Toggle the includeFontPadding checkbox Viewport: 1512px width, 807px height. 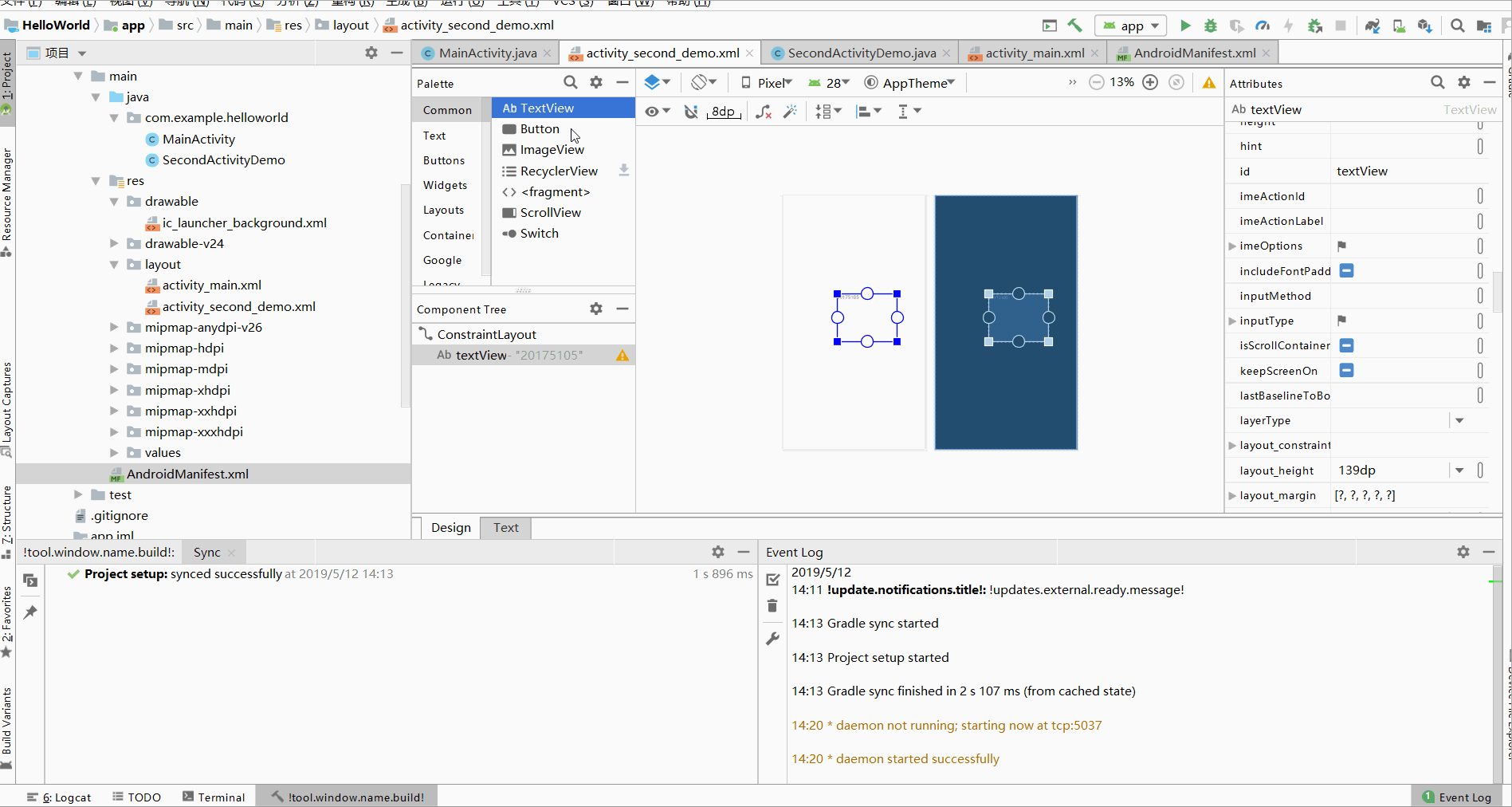pos(1346,271)
